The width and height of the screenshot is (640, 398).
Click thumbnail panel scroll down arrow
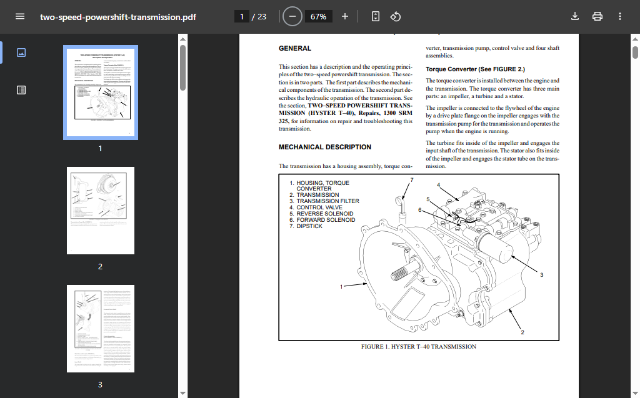[x=183, y=393]
